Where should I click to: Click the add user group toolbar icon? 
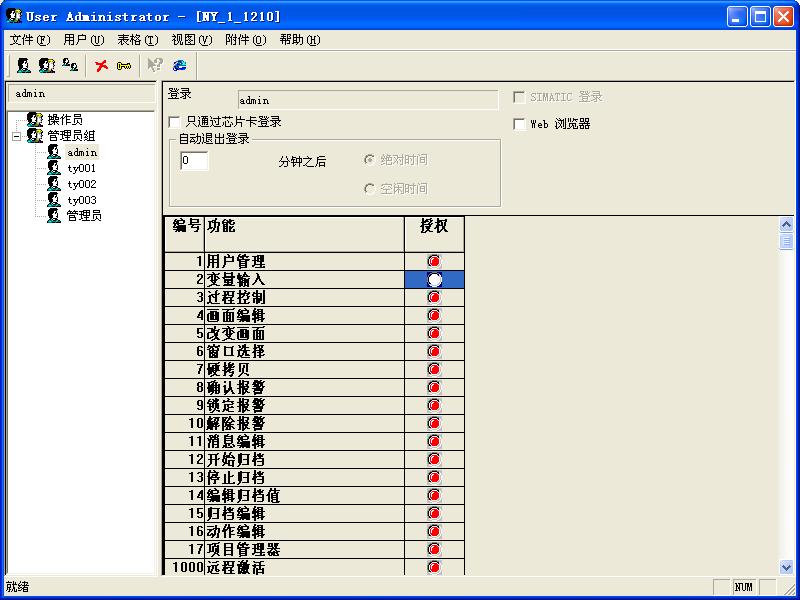click(45, 65)
